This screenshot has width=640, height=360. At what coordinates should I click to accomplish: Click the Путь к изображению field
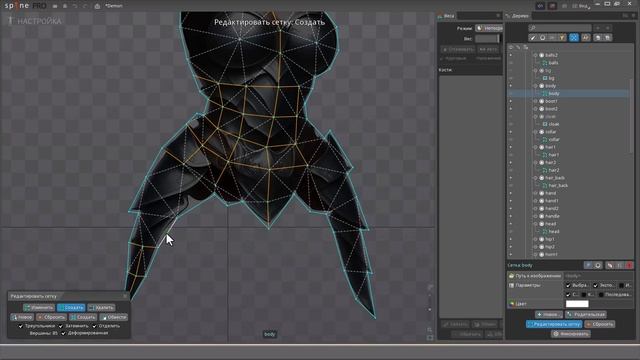coord(598,276)
